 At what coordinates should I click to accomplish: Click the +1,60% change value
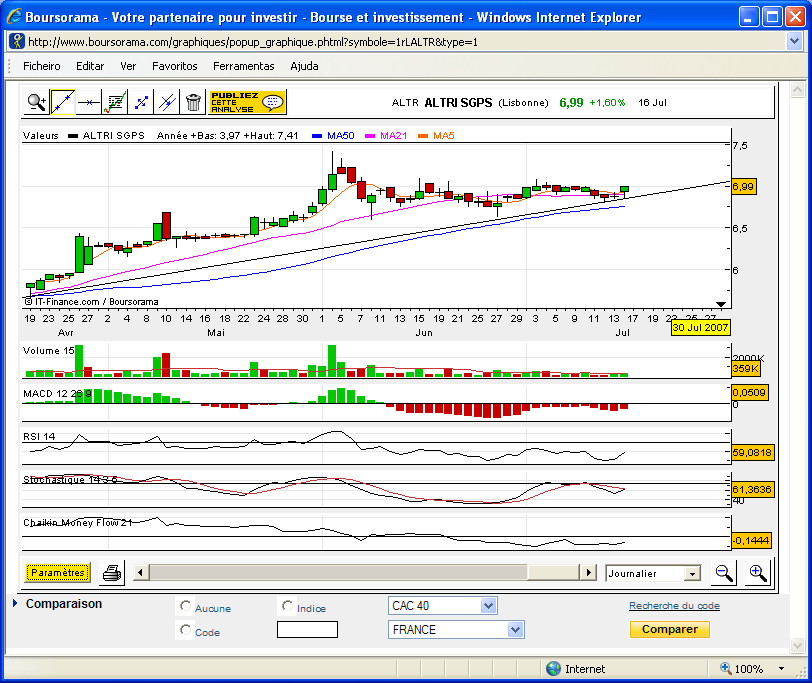click(607, 103)
